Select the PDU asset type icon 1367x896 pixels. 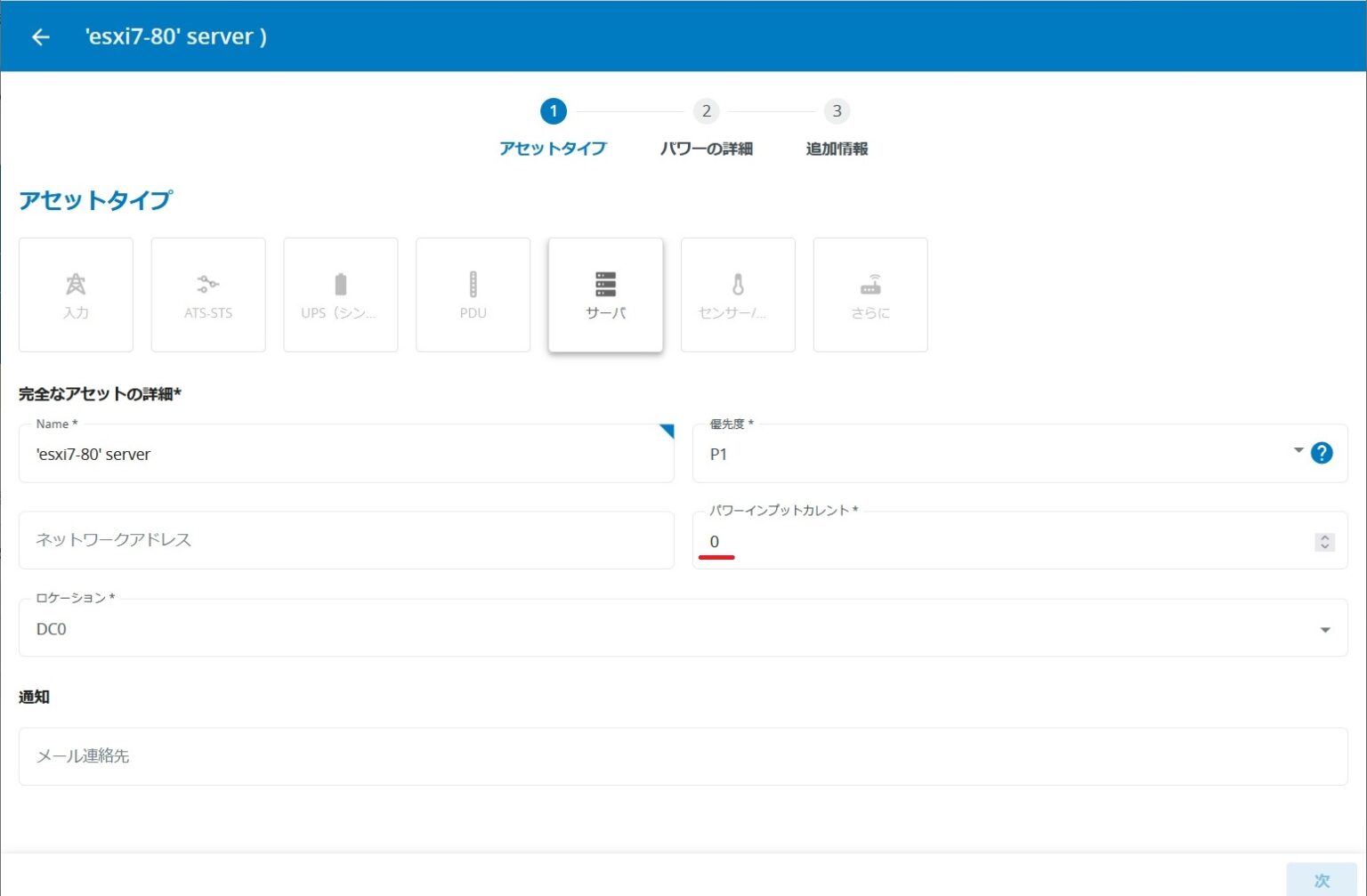point(473,294)
